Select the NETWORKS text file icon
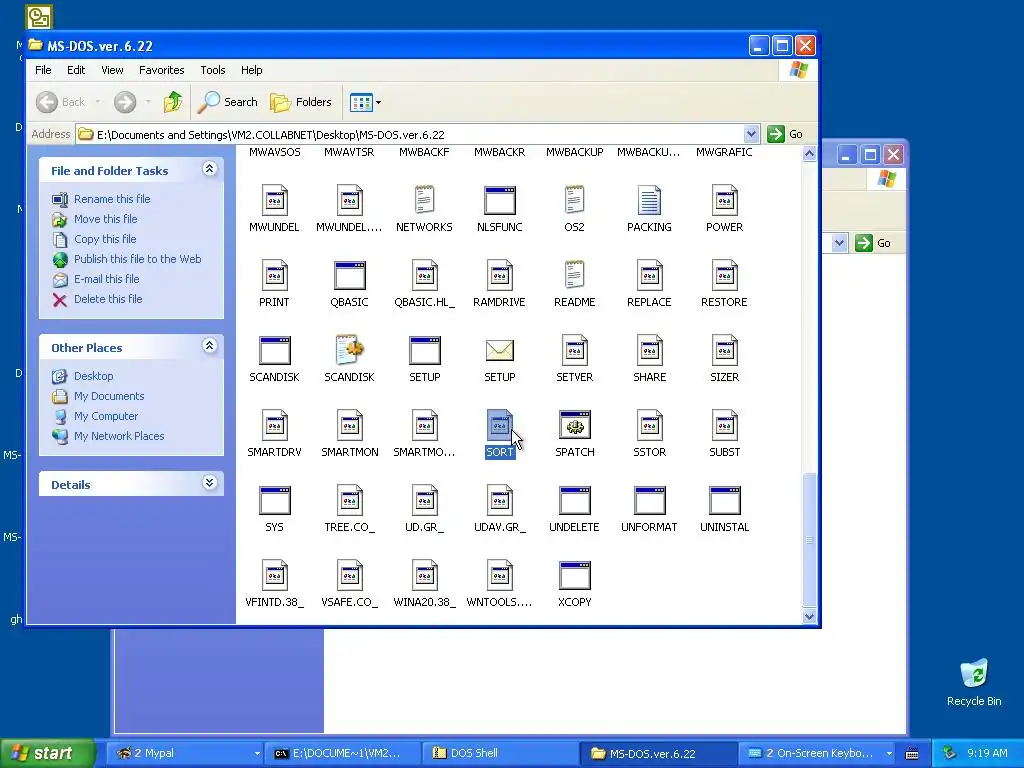The image size is (1024, 768). point(424,200)
